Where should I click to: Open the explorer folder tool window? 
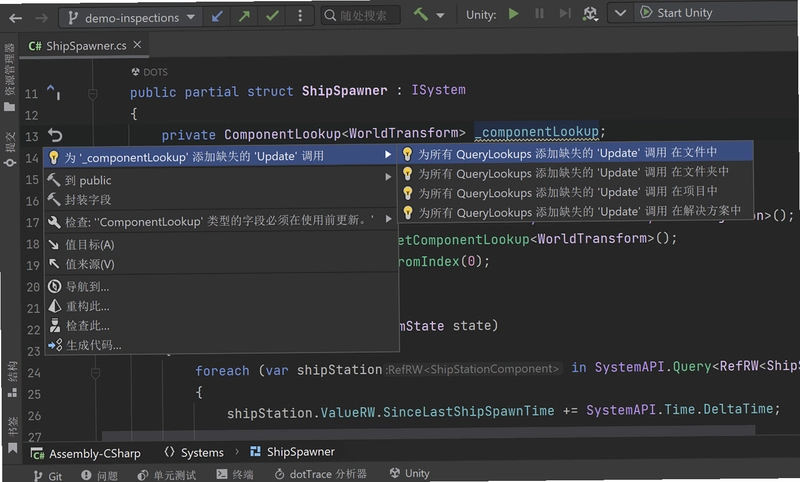click(10, 77)
